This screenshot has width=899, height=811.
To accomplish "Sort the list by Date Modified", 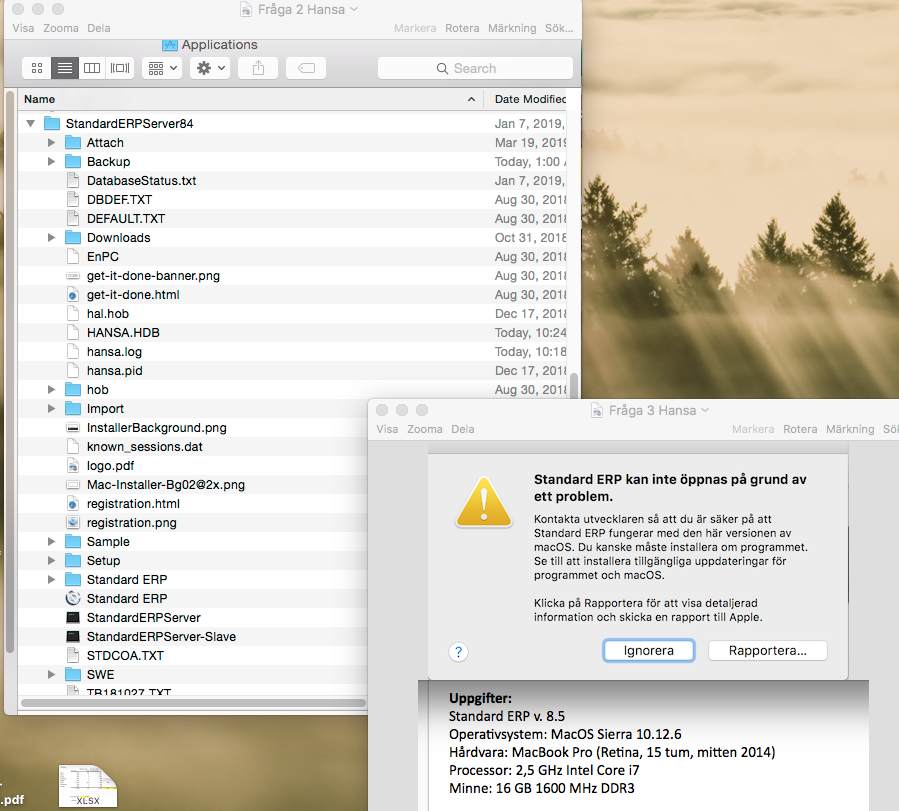I will click(530, 99).
